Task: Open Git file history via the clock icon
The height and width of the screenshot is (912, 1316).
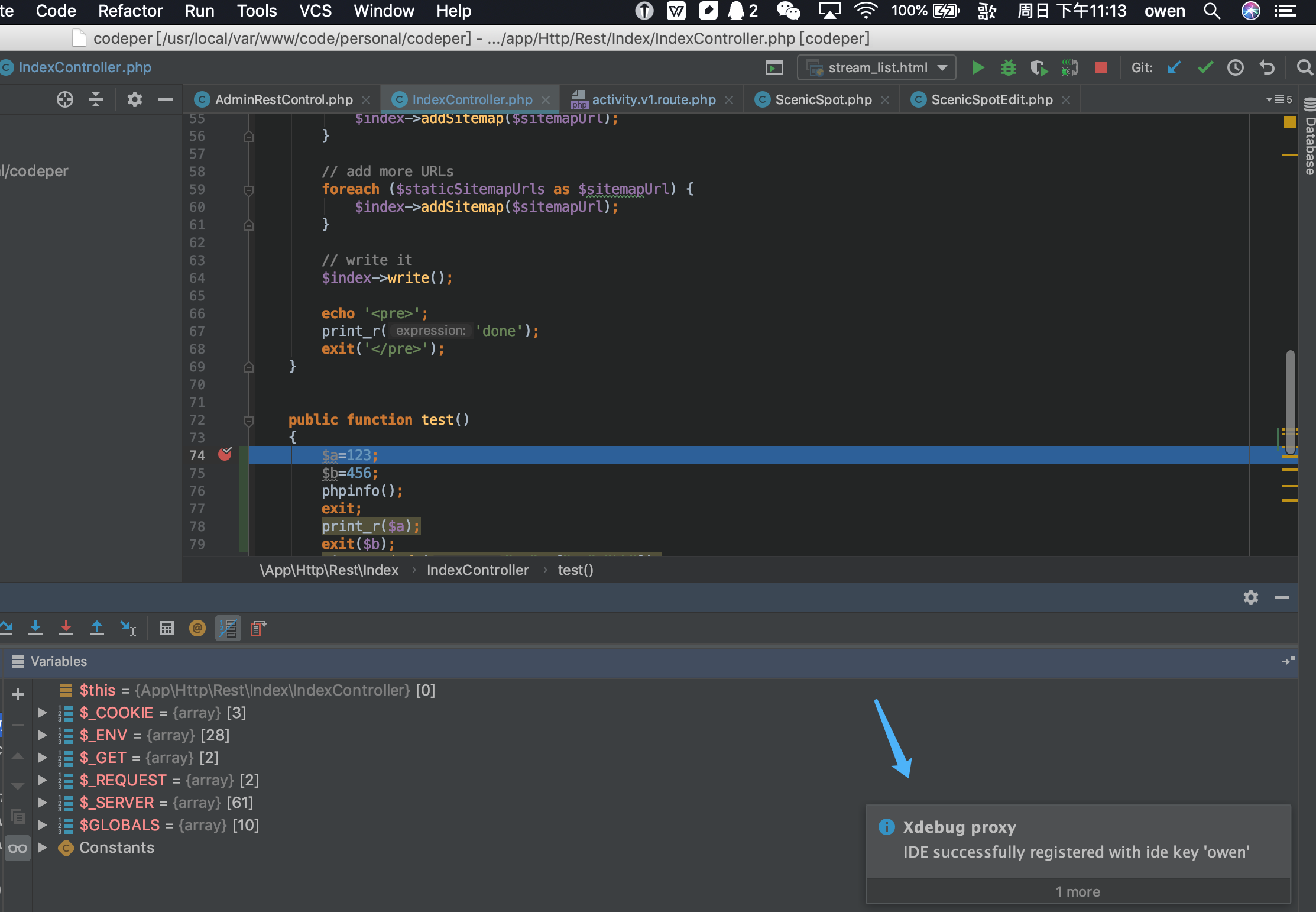Action: (1236, 68)
